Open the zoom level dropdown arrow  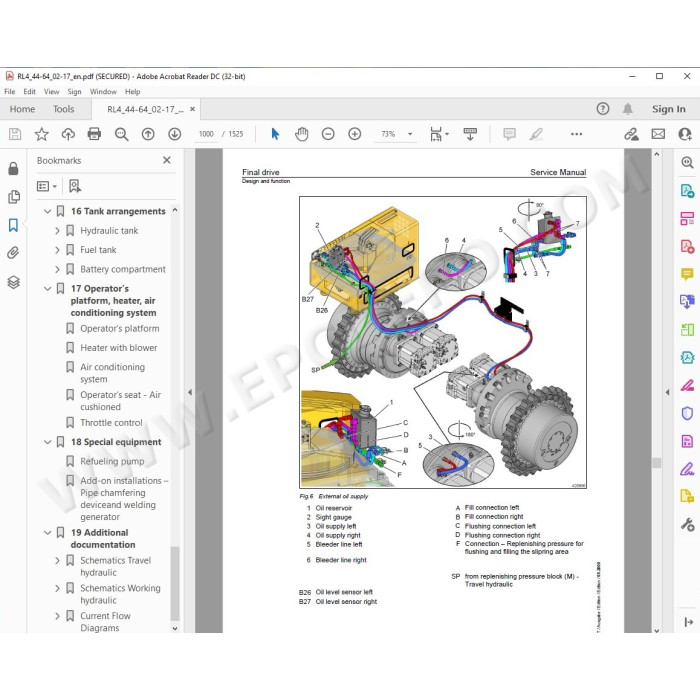click(x=410, y=134)
